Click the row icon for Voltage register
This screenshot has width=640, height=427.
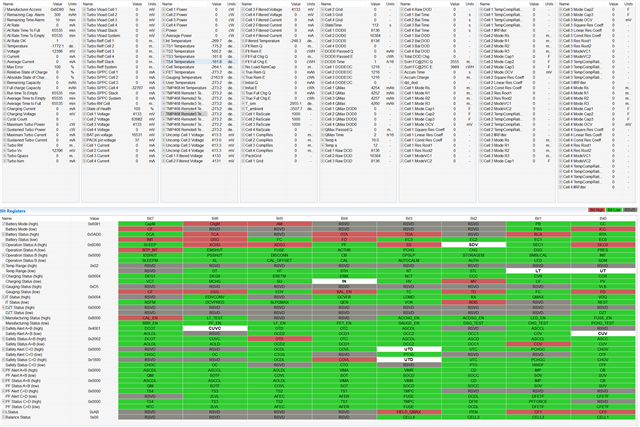4,51
